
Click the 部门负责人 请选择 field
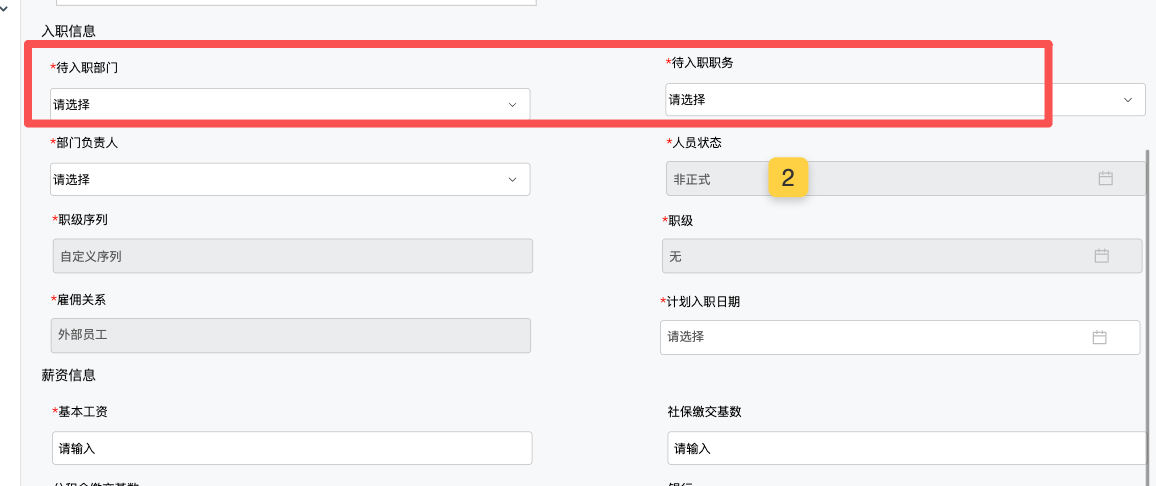[x=270, y=180]
